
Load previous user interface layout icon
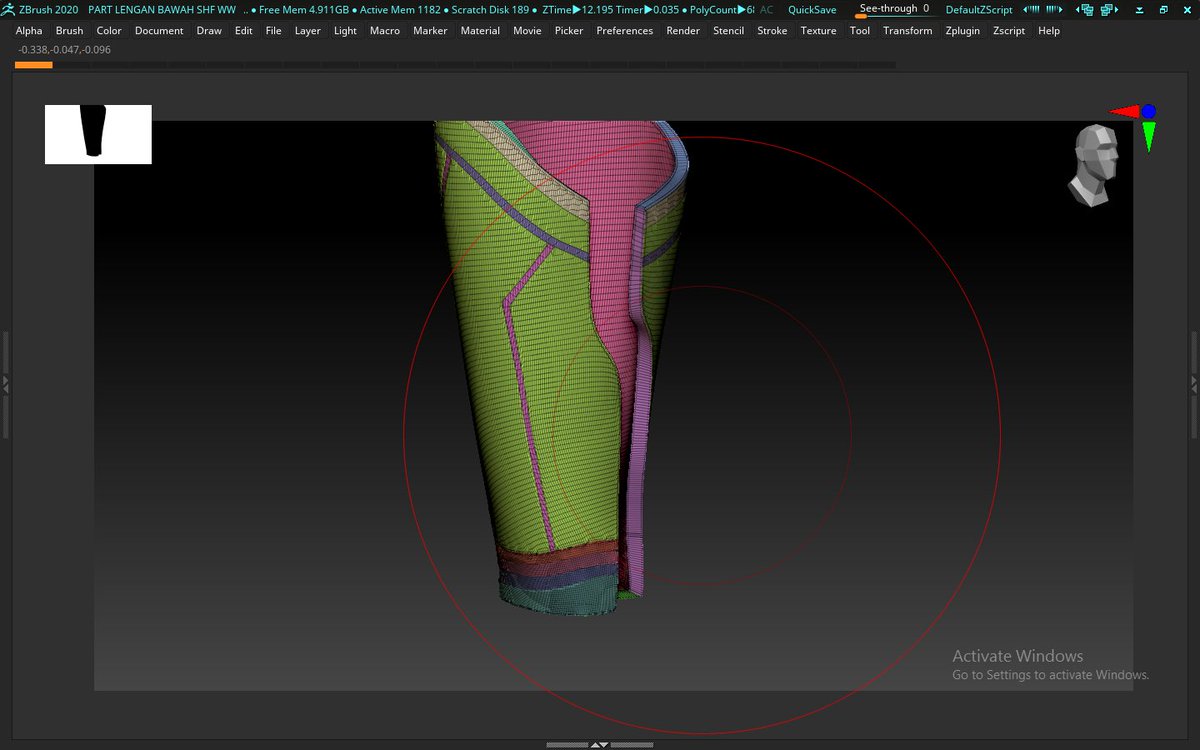click(1084, 10)
